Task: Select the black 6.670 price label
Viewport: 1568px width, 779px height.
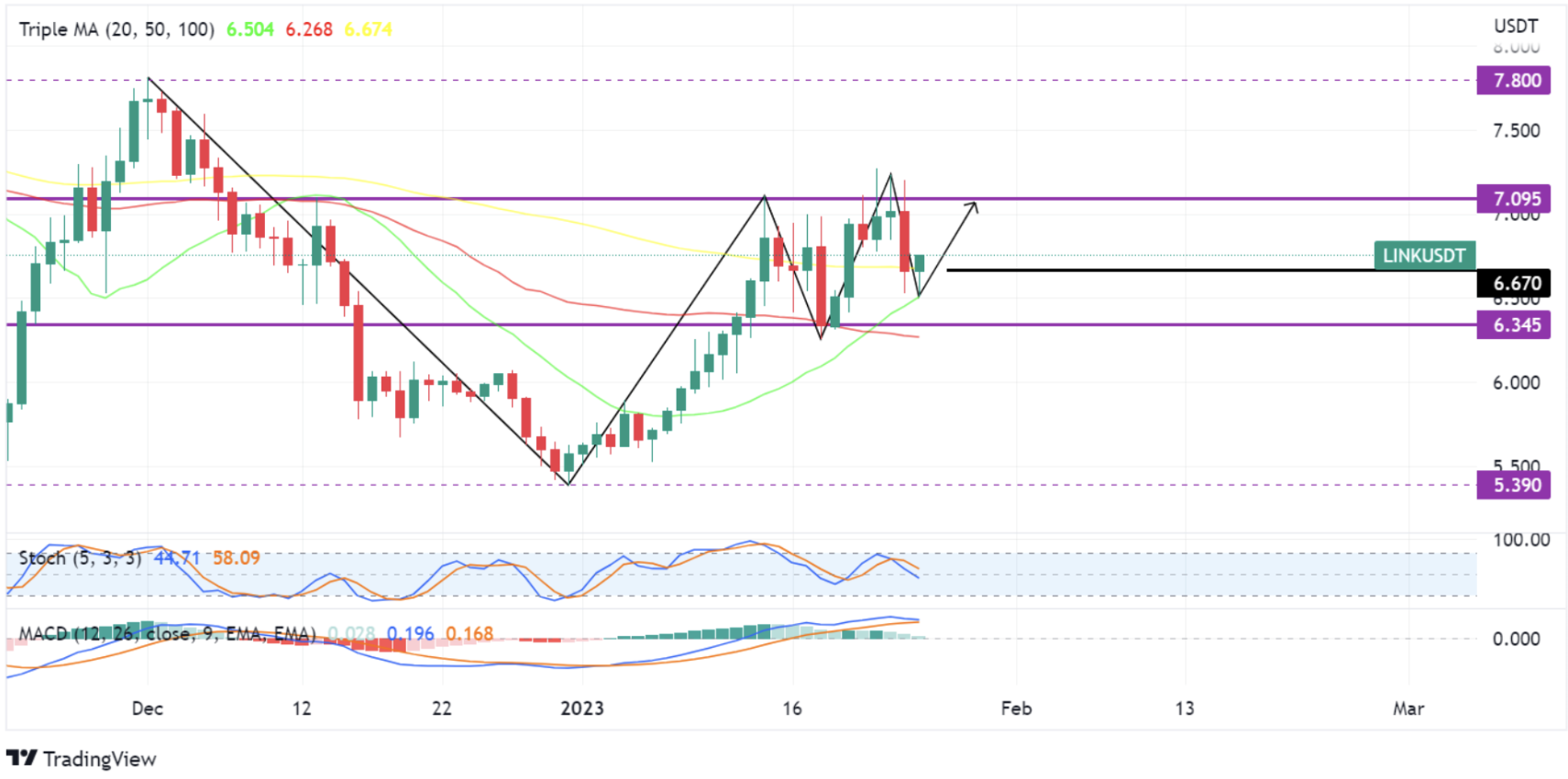Action: (1513, 283)
